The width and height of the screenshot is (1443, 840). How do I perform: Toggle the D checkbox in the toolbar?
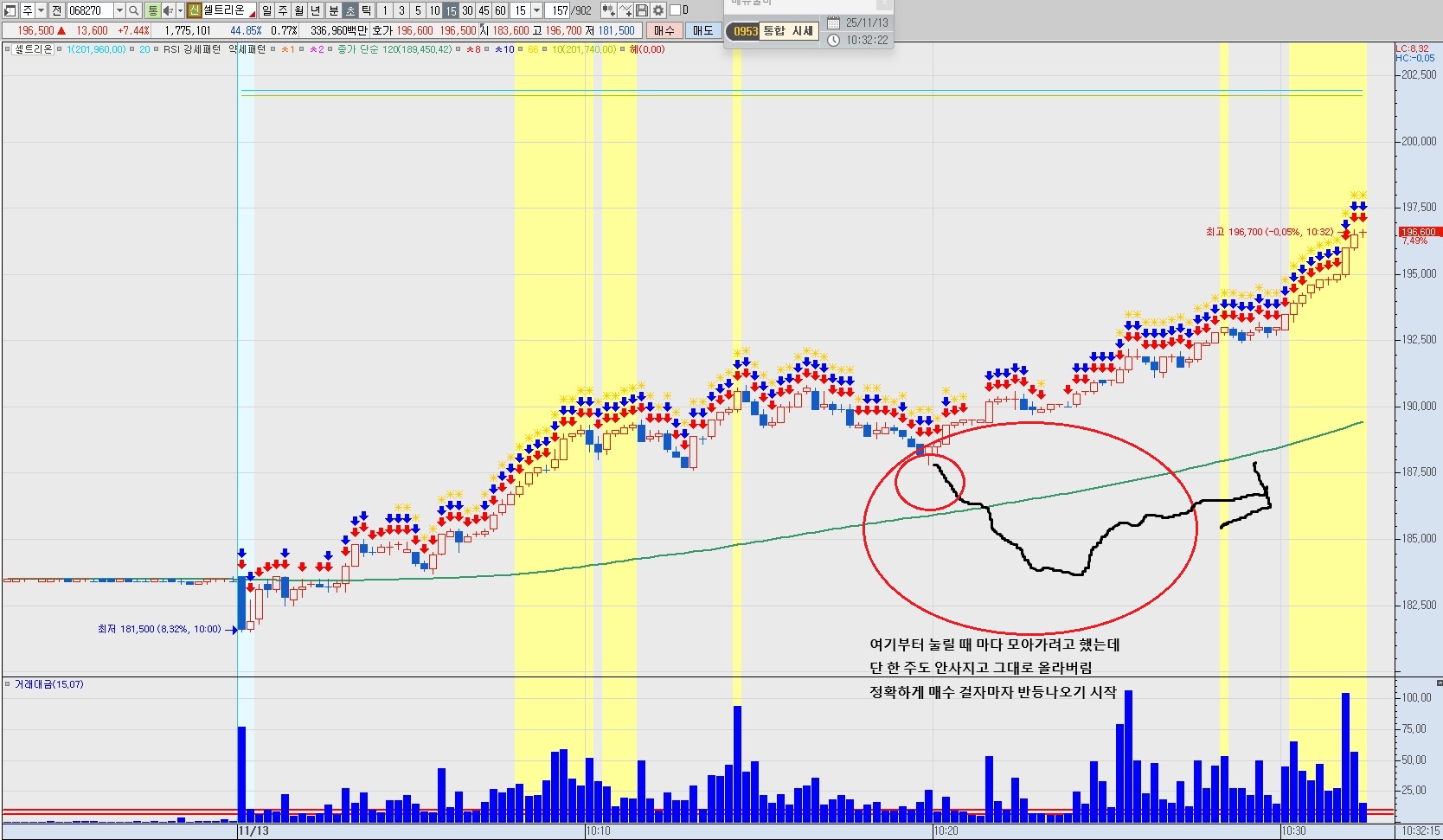coord(675,10)
